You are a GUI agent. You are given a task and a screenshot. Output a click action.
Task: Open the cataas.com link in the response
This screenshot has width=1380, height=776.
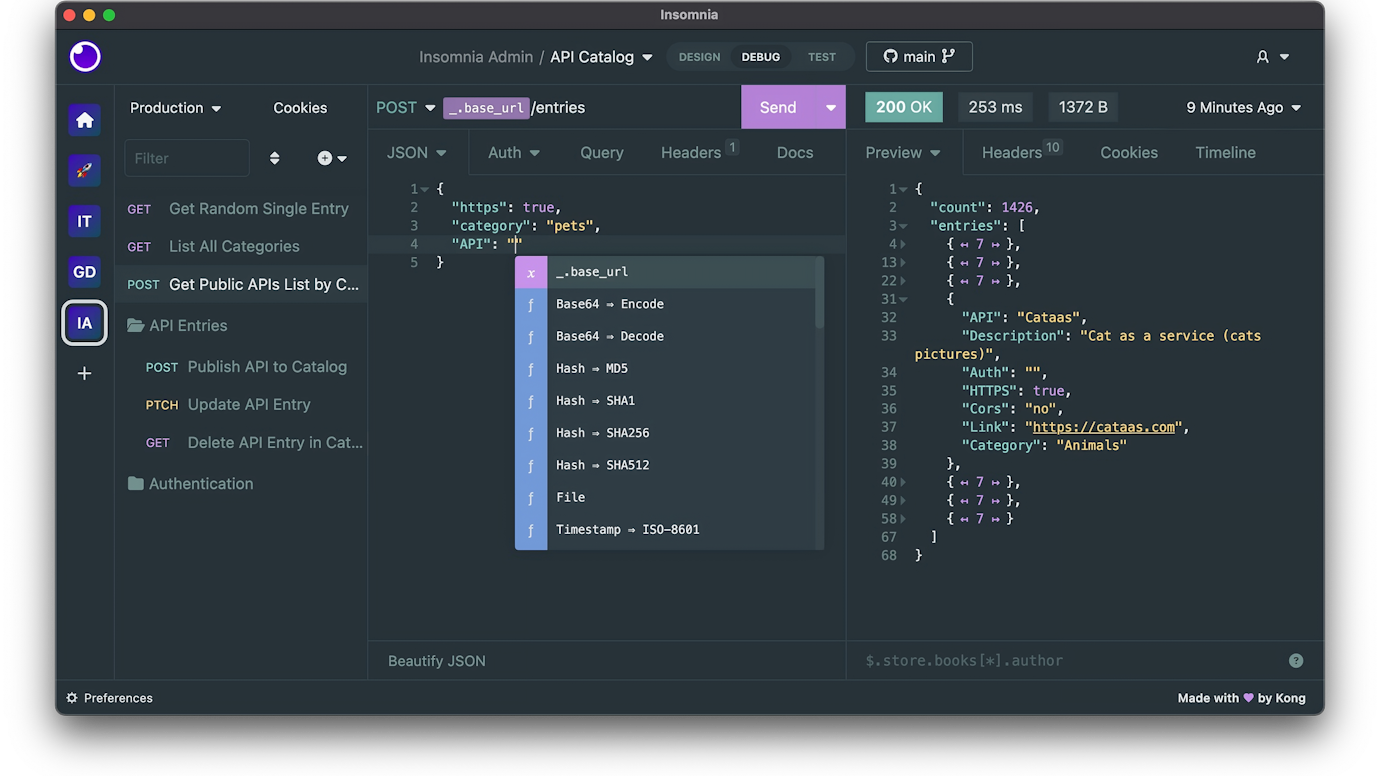pos(1104,426)
